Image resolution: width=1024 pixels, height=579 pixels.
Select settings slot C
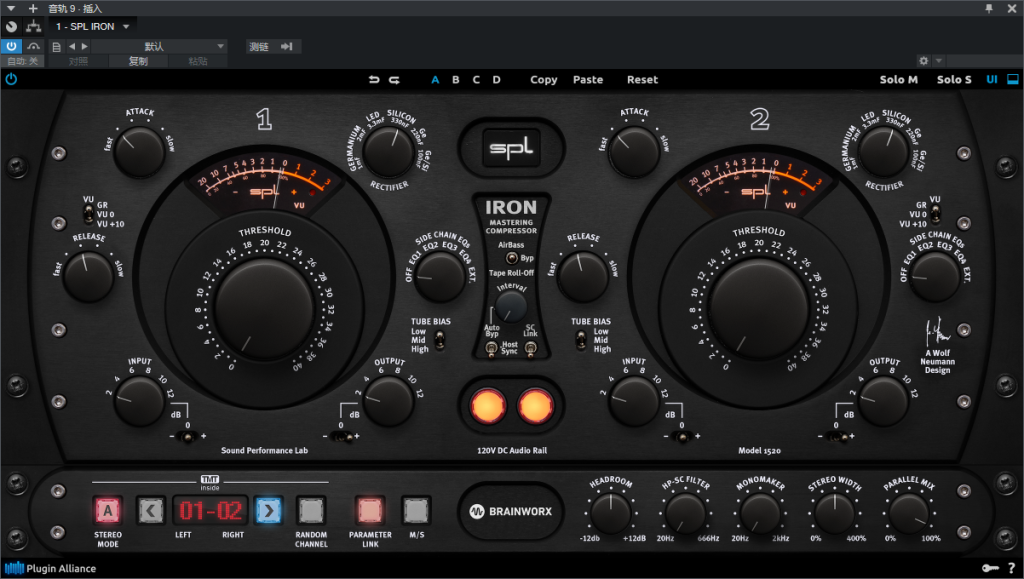476,80
